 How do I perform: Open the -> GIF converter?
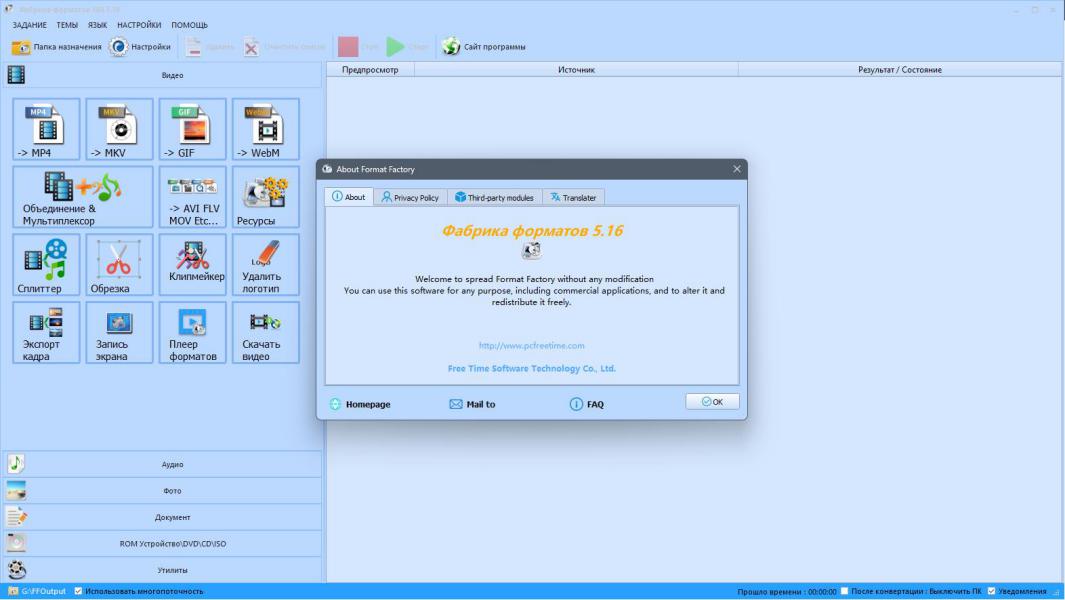[193, 129]
